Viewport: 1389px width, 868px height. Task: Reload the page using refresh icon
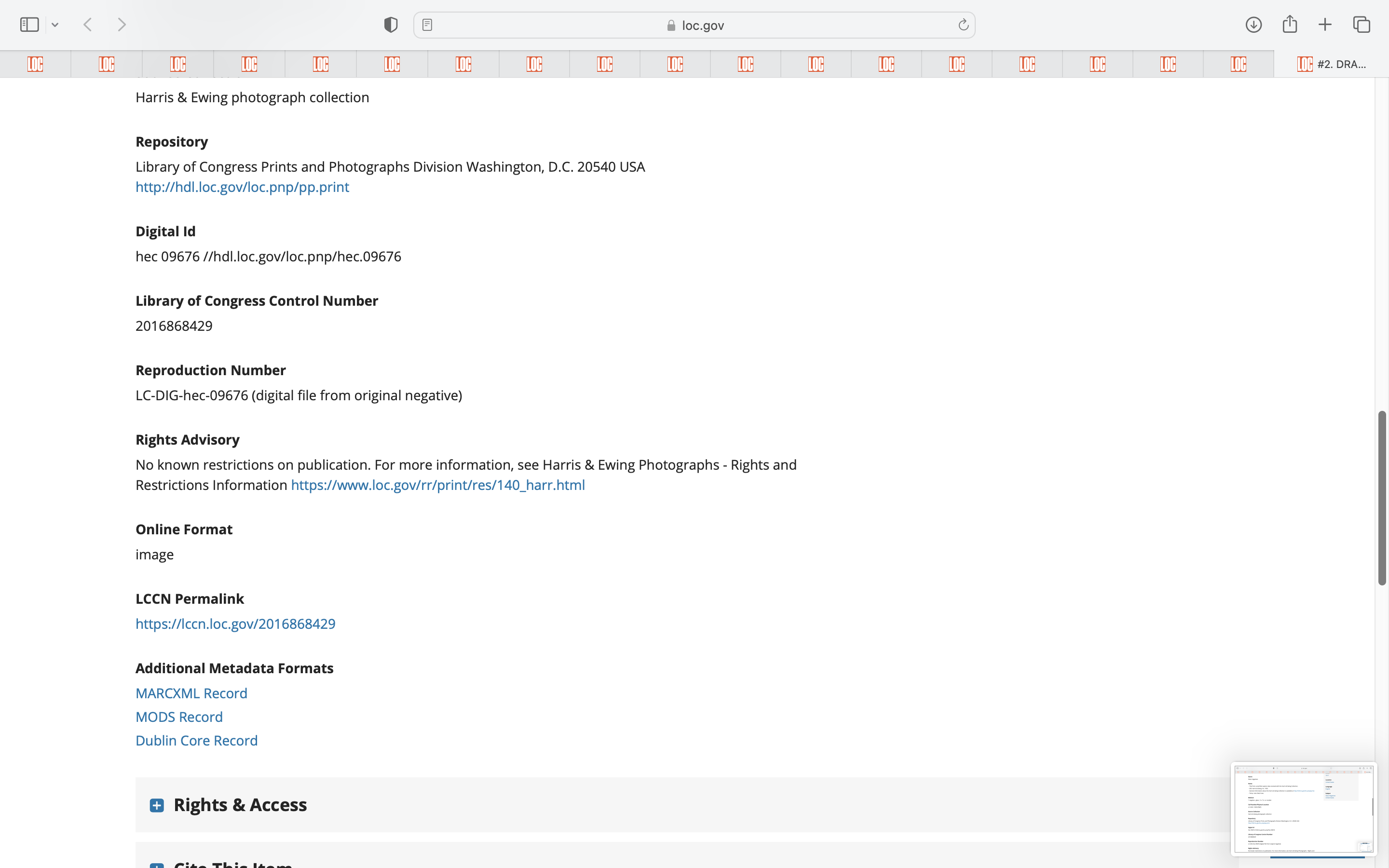[x=963, y=25]
